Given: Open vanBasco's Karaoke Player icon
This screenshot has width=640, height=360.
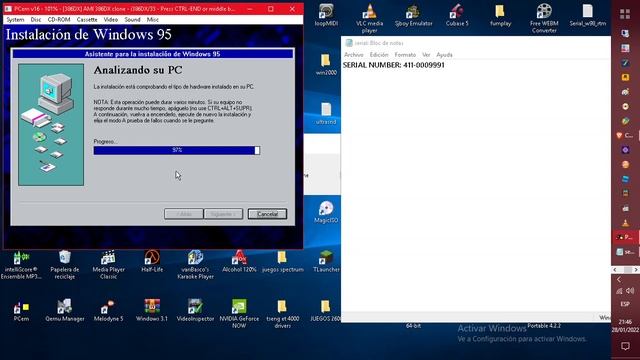Looking at the screenshot, I should tap(196, 264).
